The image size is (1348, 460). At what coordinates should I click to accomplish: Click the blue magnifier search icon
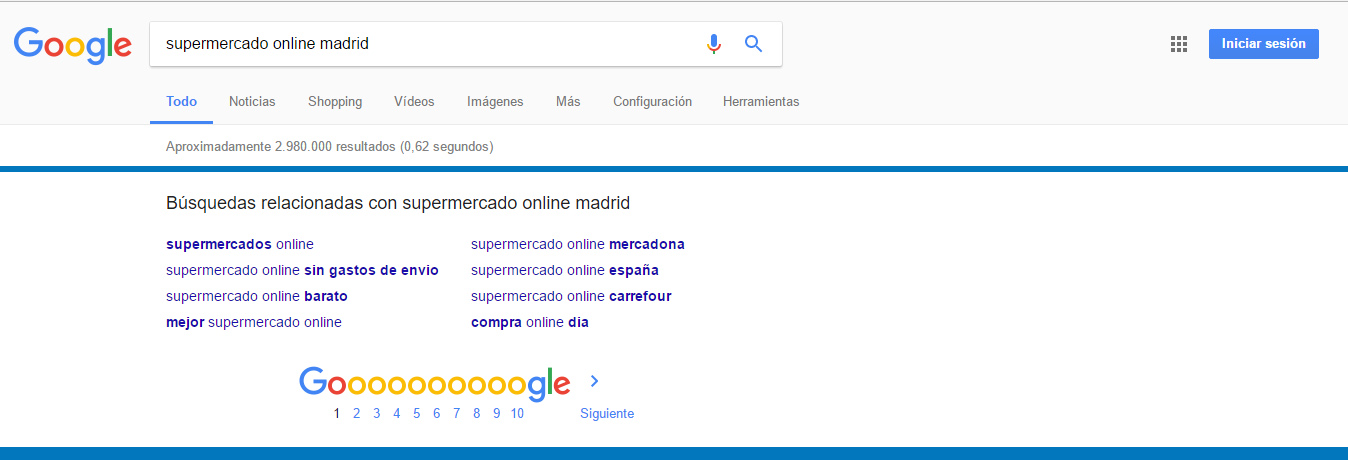click(x=754, y=44)
